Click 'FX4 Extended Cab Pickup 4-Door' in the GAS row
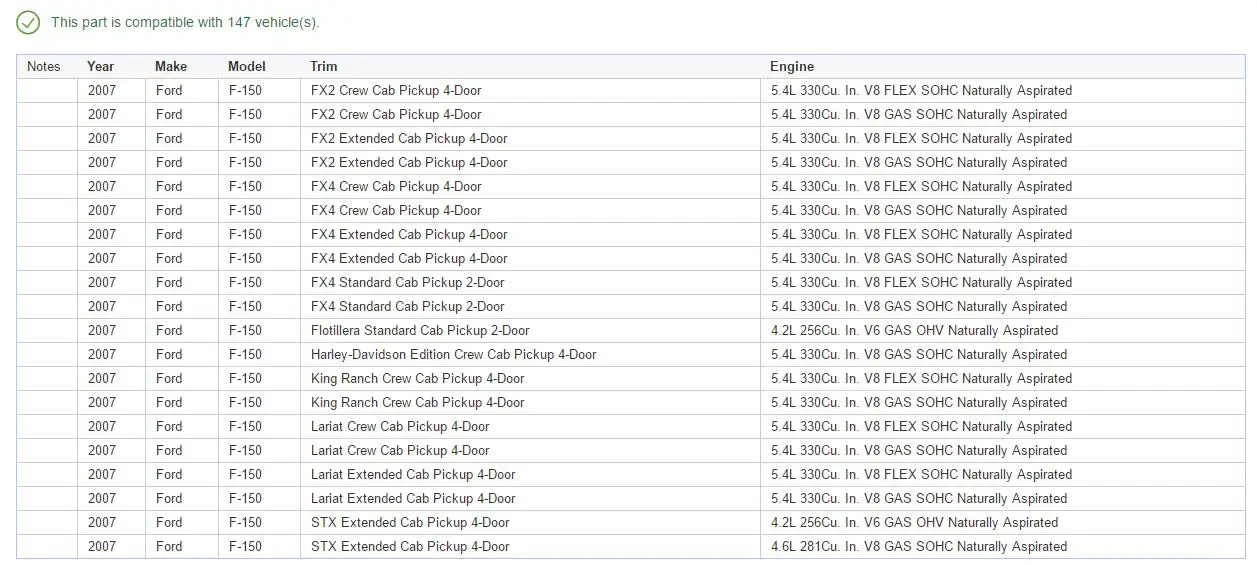The height and width of the screenshot is (565, 1257). click(409, 258)
